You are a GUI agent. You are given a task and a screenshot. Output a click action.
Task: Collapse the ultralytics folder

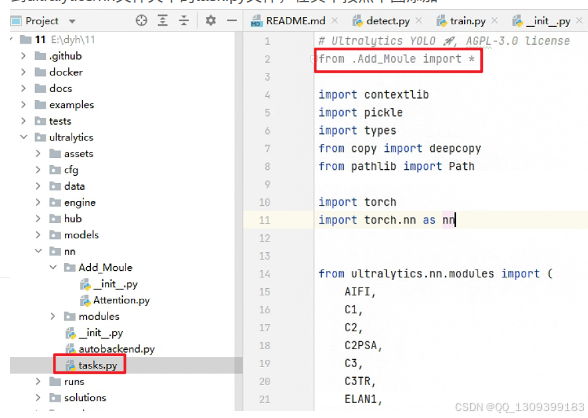(x=24, y=137)
